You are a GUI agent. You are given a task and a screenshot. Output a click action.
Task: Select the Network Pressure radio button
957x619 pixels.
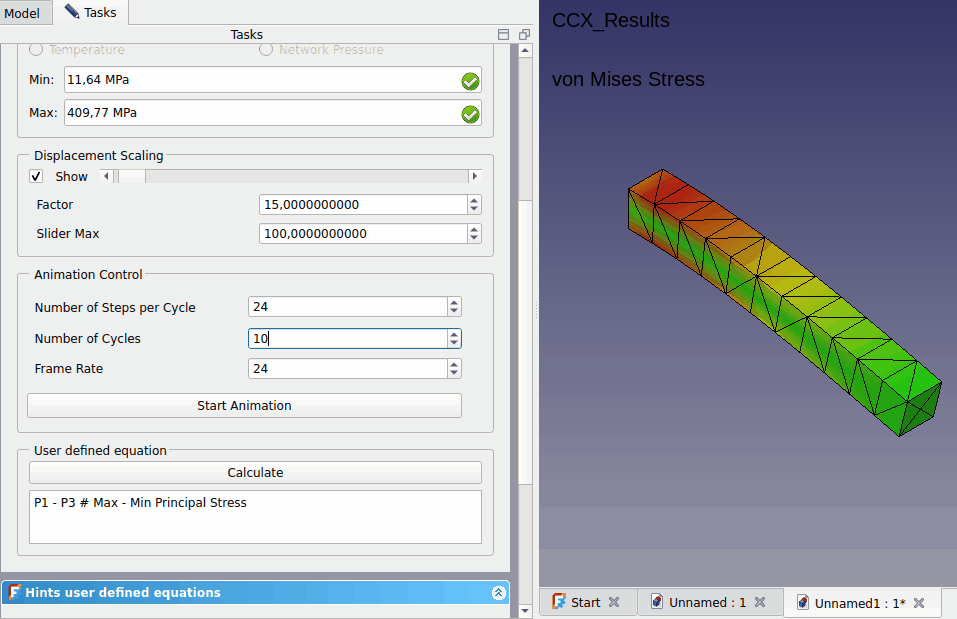(266, 49)
